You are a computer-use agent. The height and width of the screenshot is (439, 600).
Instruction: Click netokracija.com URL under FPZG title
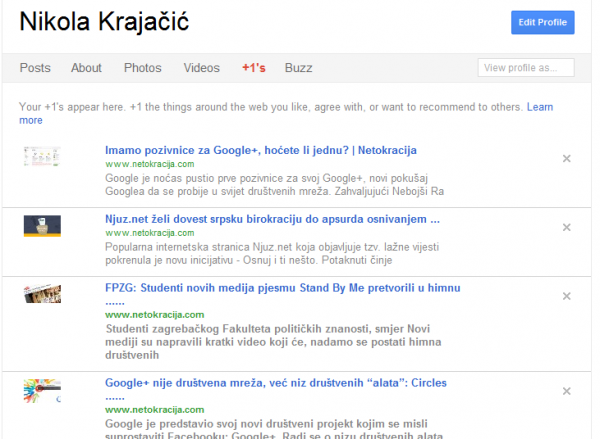(x=155, y=315)
